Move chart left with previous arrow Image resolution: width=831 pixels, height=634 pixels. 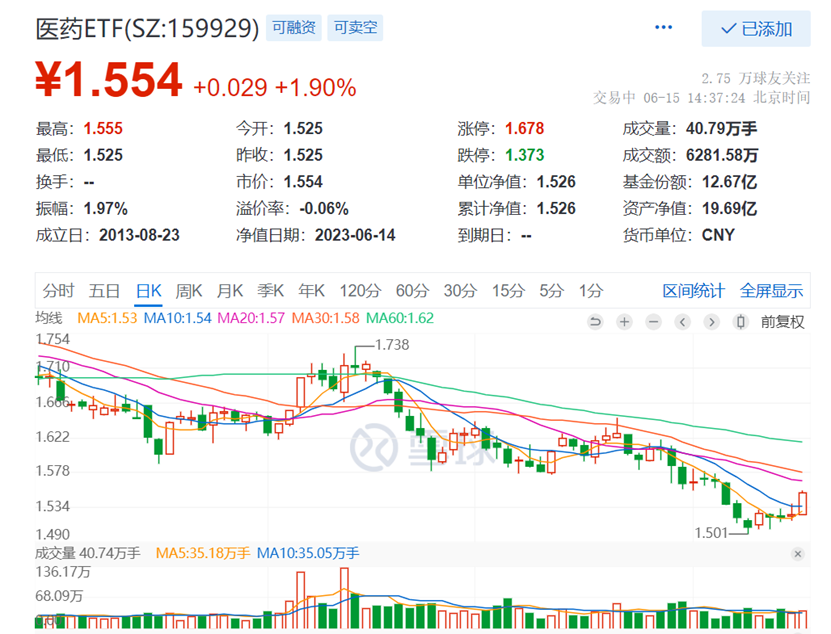coord(683,322)
